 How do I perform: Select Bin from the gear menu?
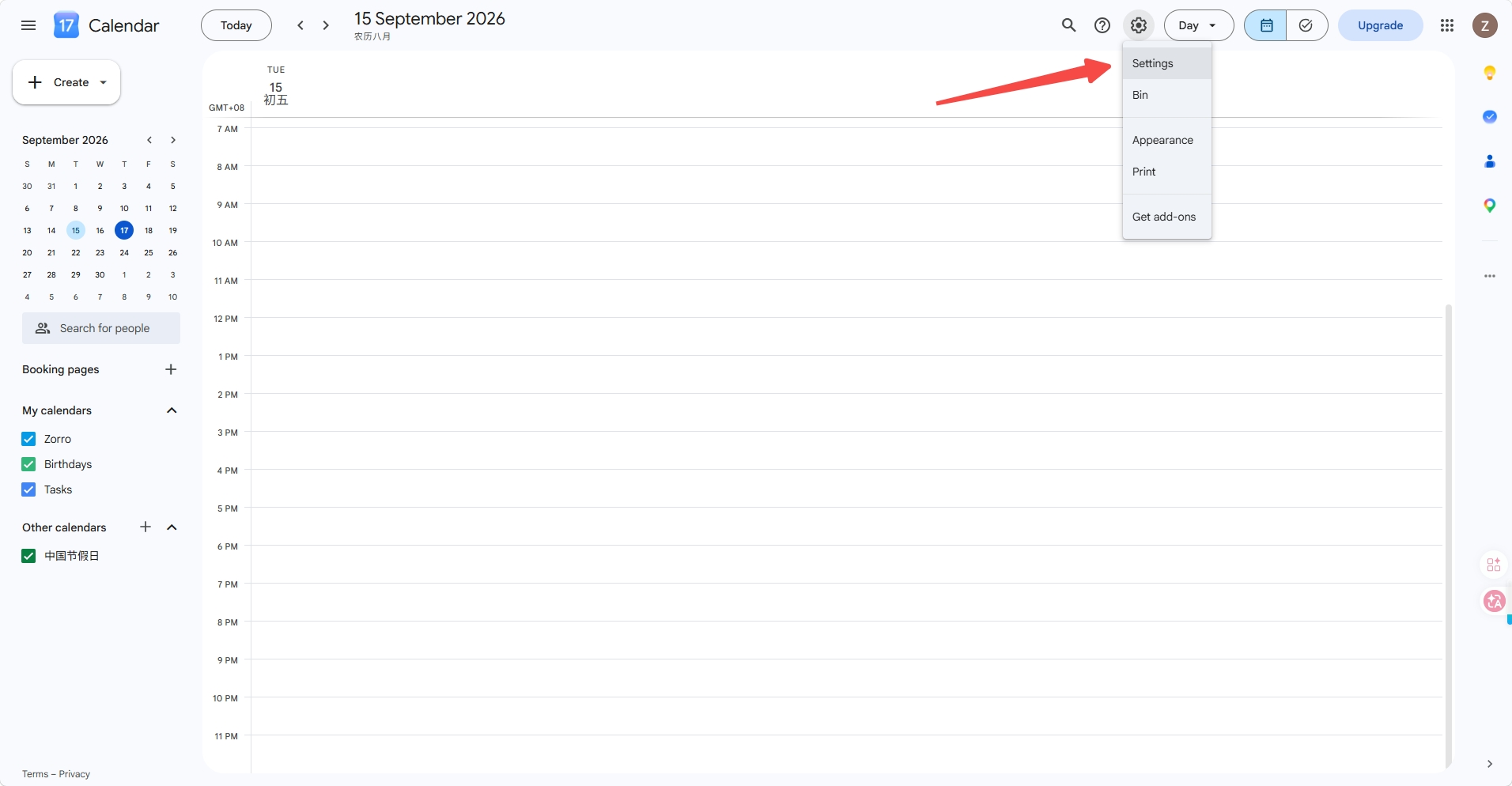(1167, 95)
